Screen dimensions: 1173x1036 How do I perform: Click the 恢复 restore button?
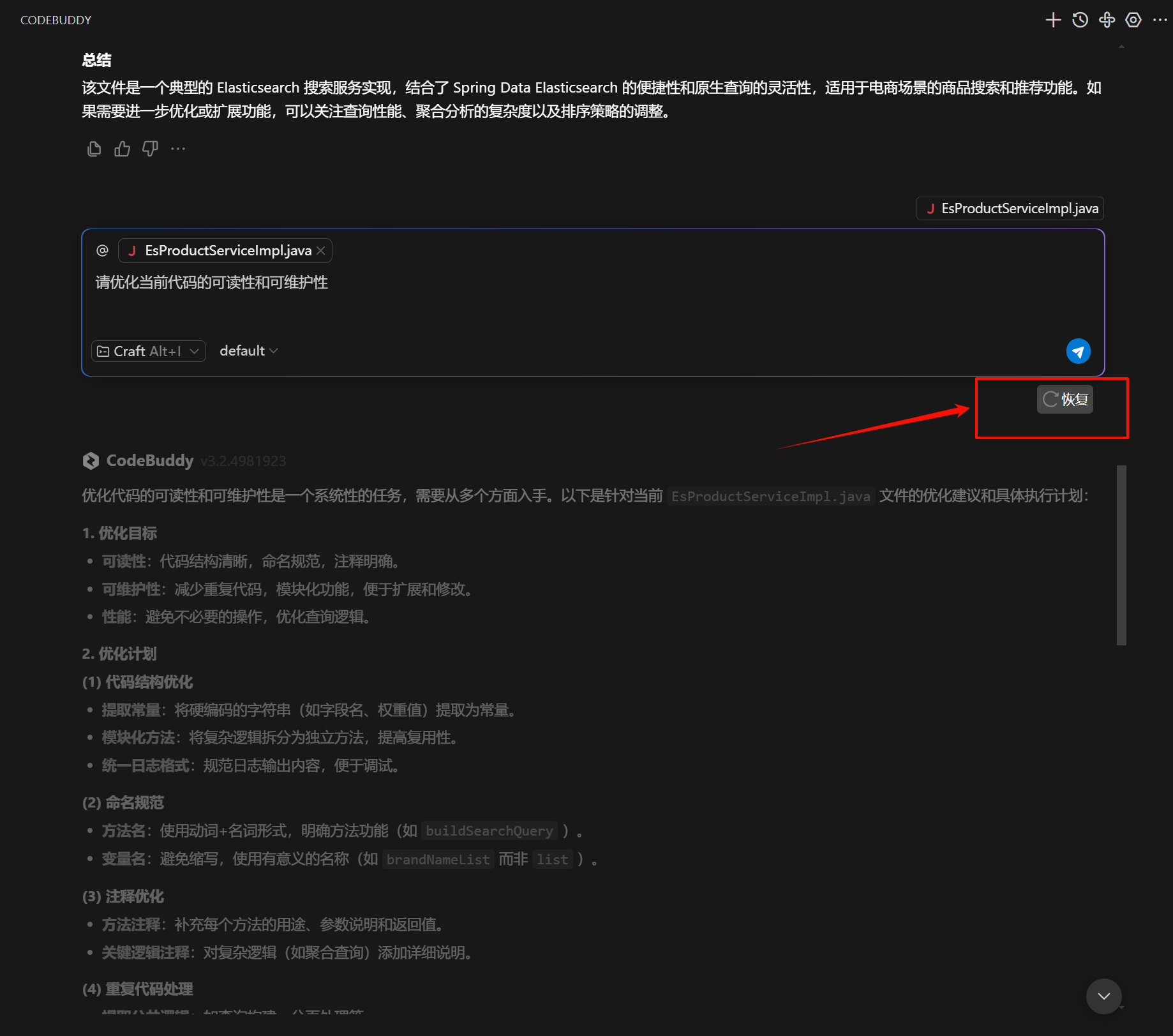[x=1065, y=400]
